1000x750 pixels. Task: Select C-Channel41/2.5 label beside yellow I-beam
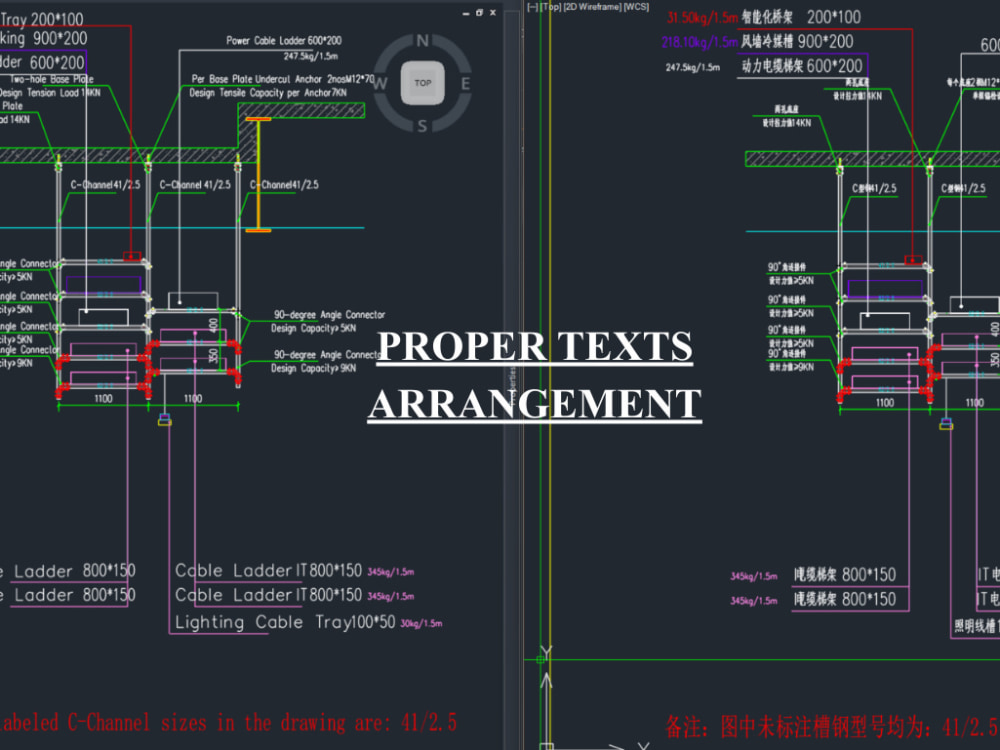[x=284, y=185]
